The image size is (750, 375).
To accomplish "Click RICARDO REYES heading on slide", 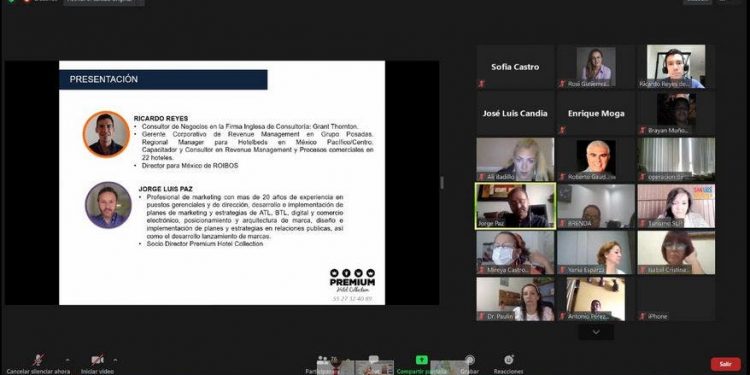I will click(161, 119).
